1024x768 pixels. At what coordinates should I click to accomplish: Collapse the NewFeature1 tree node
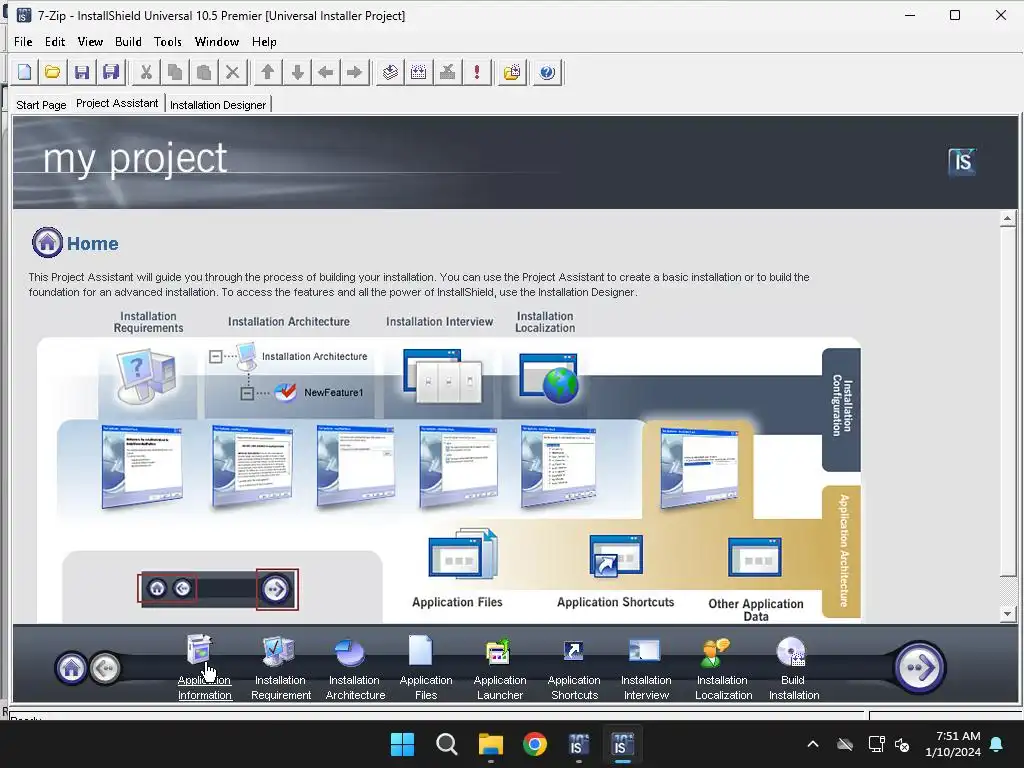[247, 393]
